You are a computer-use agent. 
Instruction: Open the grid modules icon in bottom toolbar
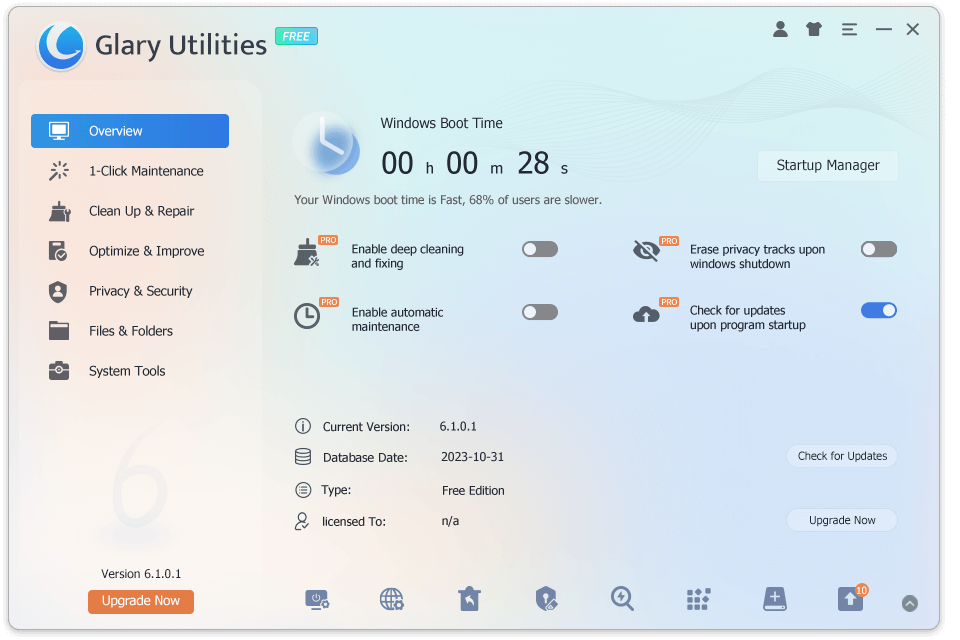coord(698,598)
